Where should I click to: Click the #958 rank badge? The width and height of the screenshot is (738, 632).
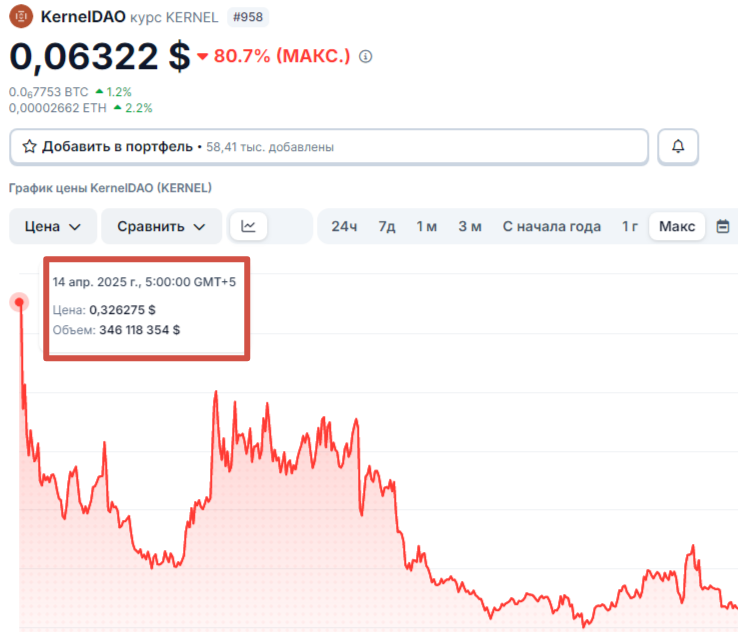pos(248,17)
